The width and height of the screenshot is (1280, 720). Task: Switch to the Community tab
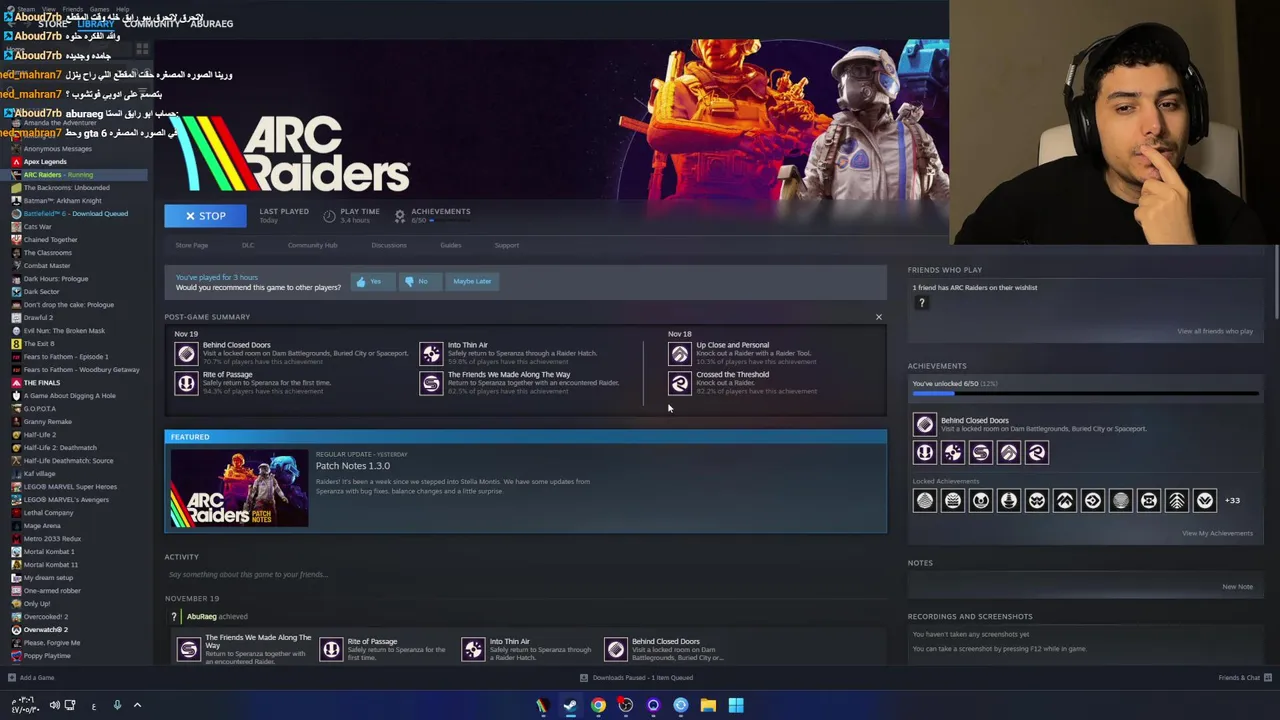152,24
